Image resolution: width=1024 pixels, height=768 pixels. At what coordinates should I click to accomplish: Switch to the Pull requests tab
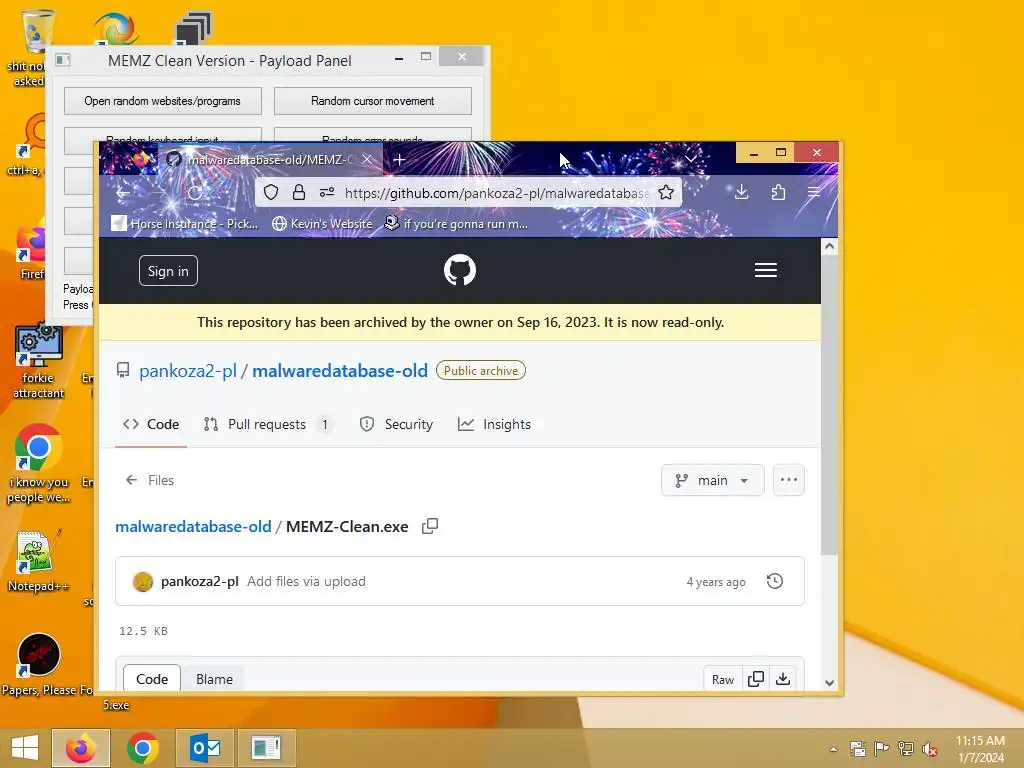[x=268, y=424]
